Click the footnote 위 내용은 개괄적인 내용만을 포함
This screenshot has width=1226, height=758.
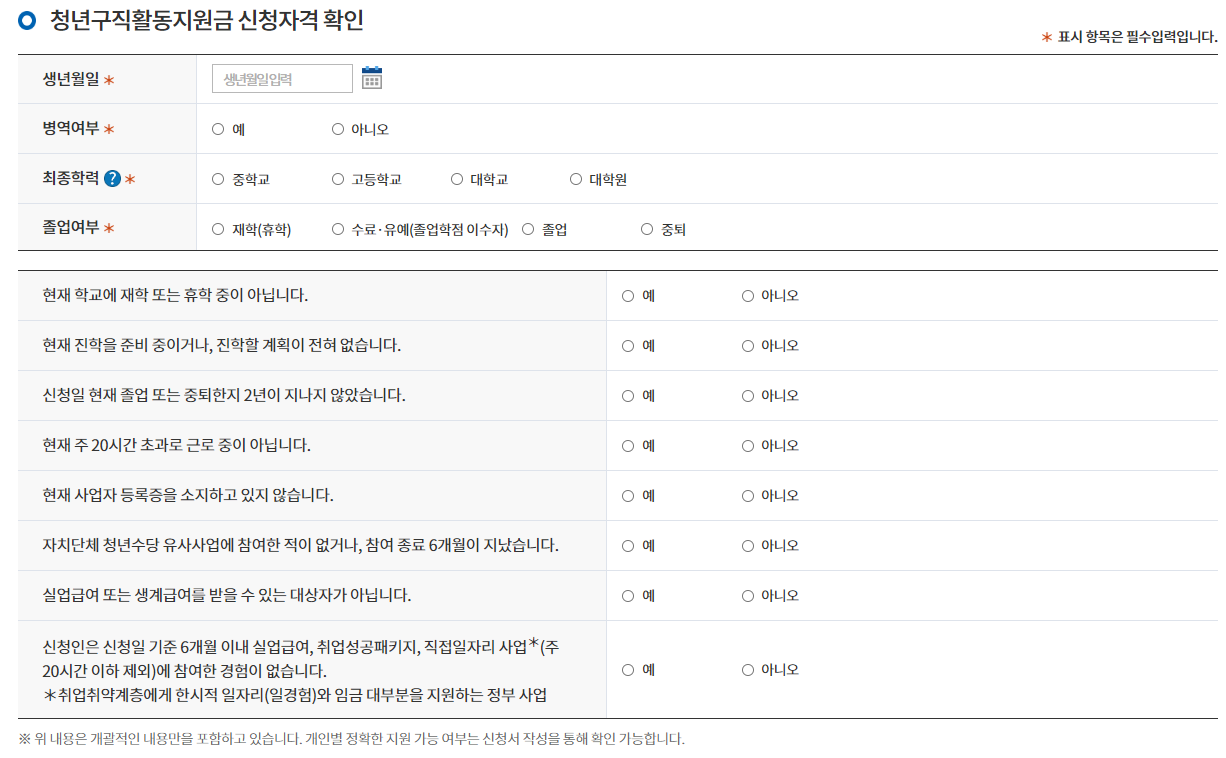point(351,739)
